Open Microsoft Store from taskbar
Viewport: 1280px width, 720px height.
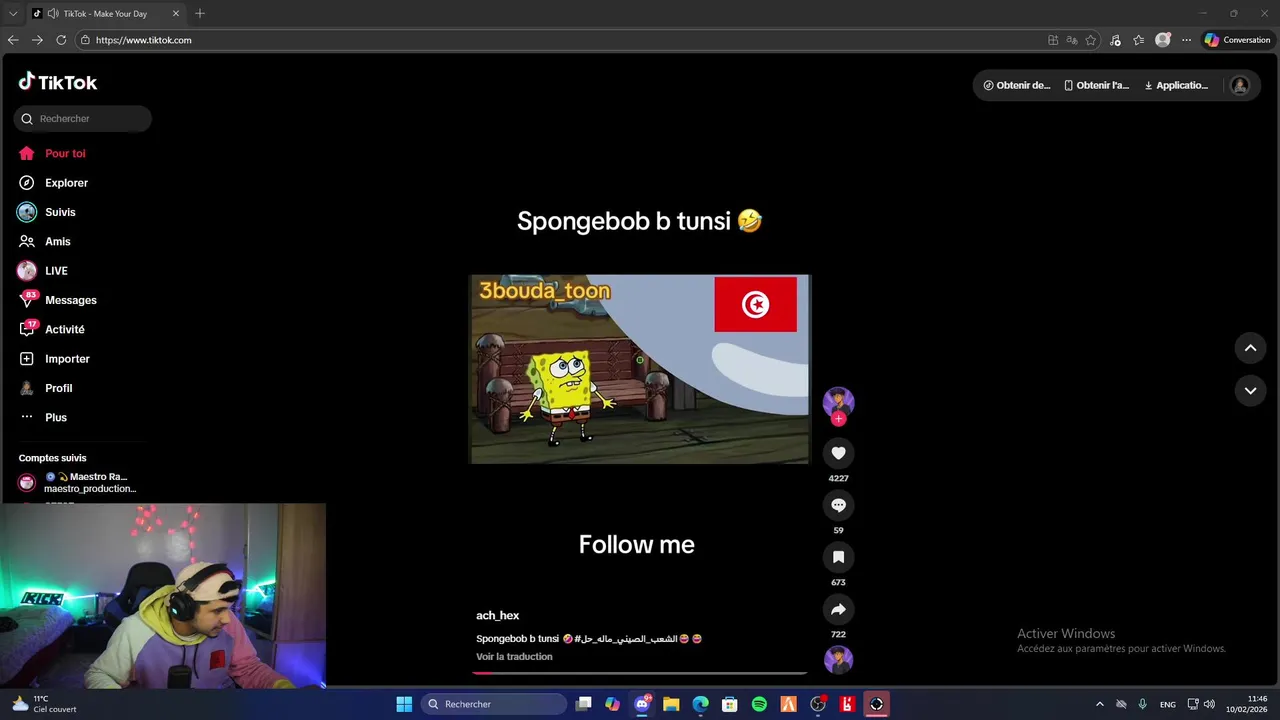click(x=730, y=704)
